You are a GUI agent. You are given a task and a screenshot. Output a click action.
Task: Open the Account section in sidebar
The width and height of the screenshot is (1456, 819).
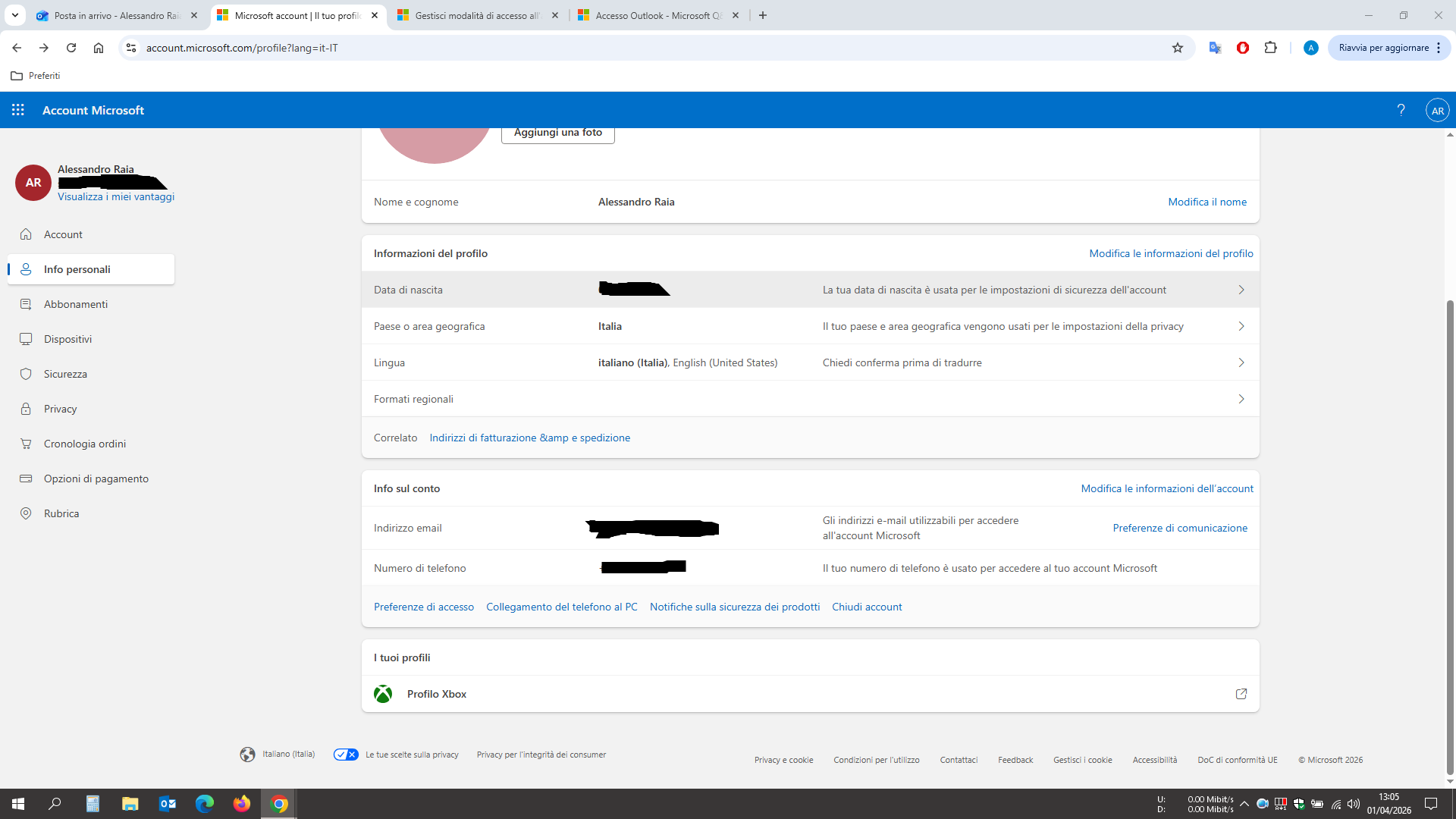tap(91, 234)
